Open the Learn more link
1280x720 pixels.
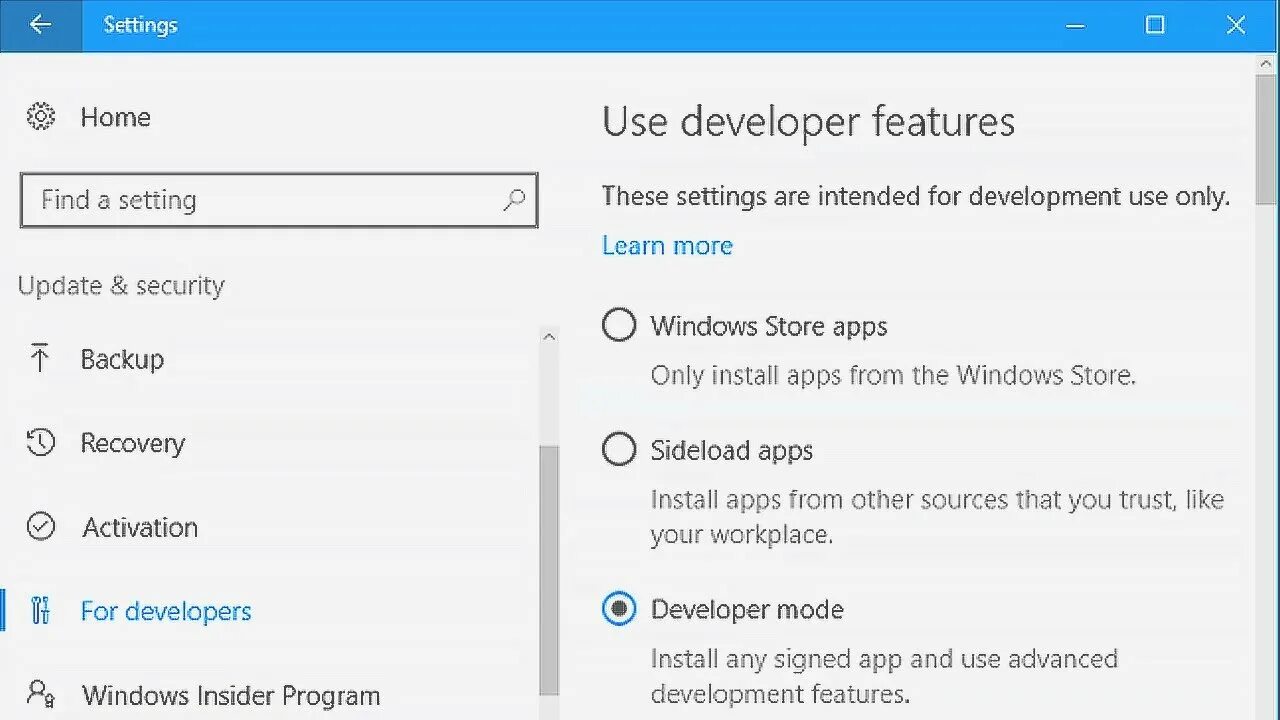[x=667, y=245]
